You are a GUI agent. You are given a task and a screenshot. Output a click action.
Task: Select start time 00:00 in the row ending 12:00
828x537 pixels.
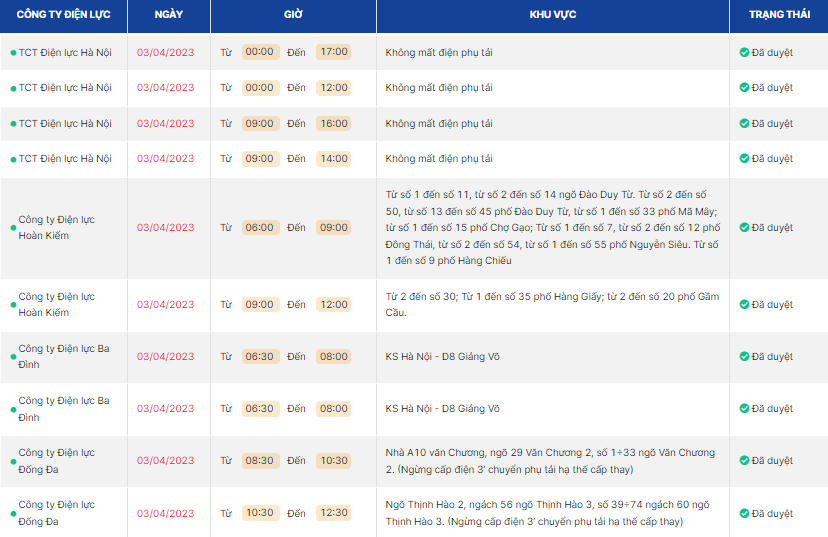(260, 88)
